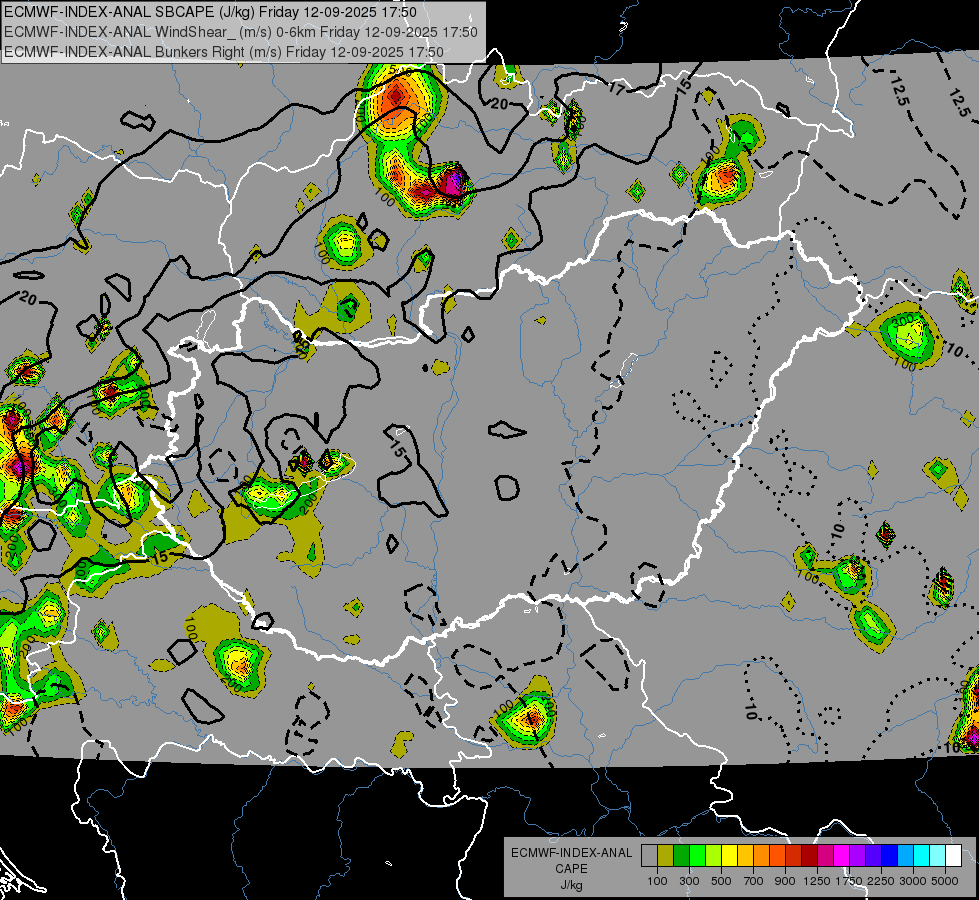Screen dimensions: 979x900
Task: Click the SBCAPE (J/kg) title line
Action: click(x=210, y=12)
